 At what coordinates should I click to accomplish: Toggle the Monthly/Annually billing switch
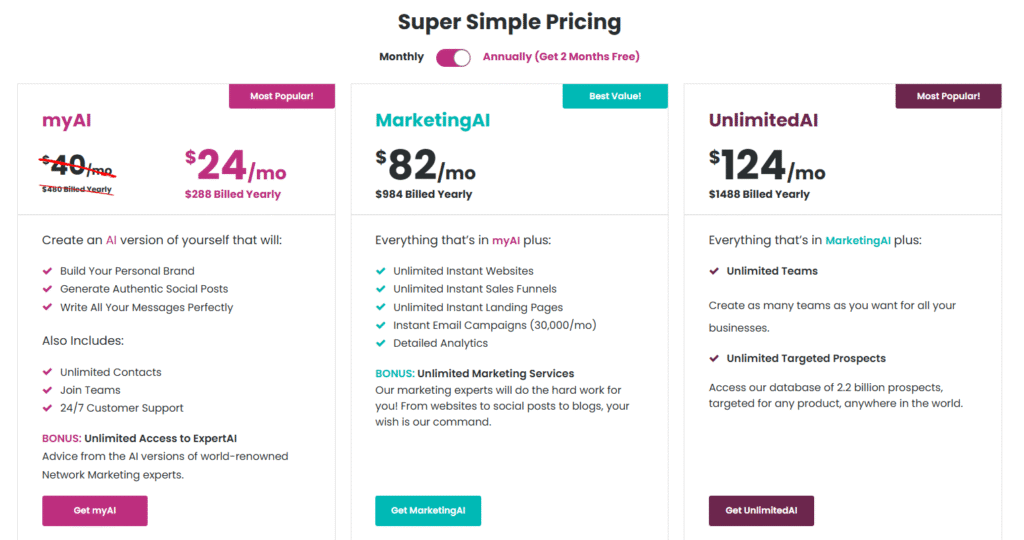pyautogui.click(x=453, y=57)
